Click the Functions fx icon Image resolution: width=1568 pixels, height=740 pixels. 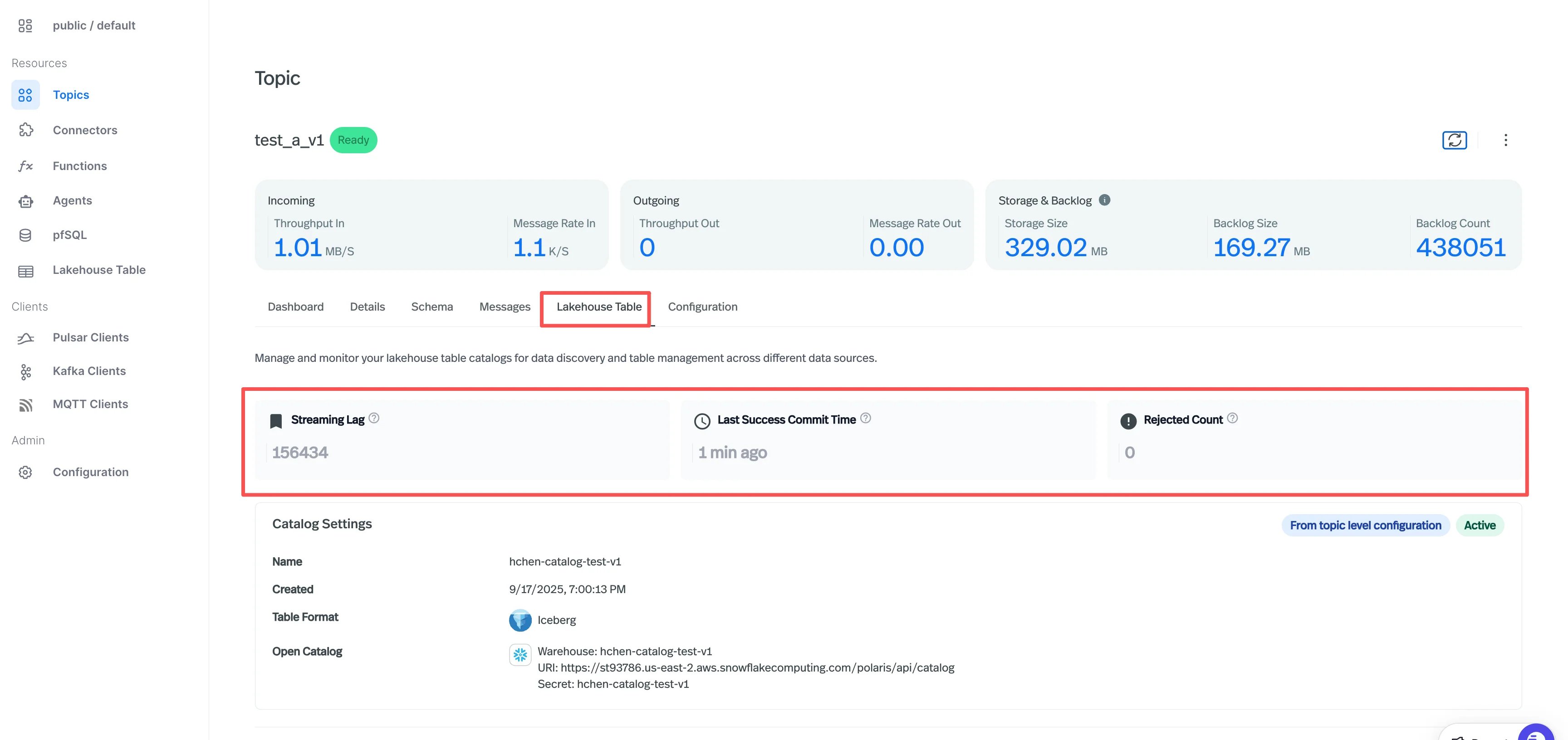click(x=25, y=166)
